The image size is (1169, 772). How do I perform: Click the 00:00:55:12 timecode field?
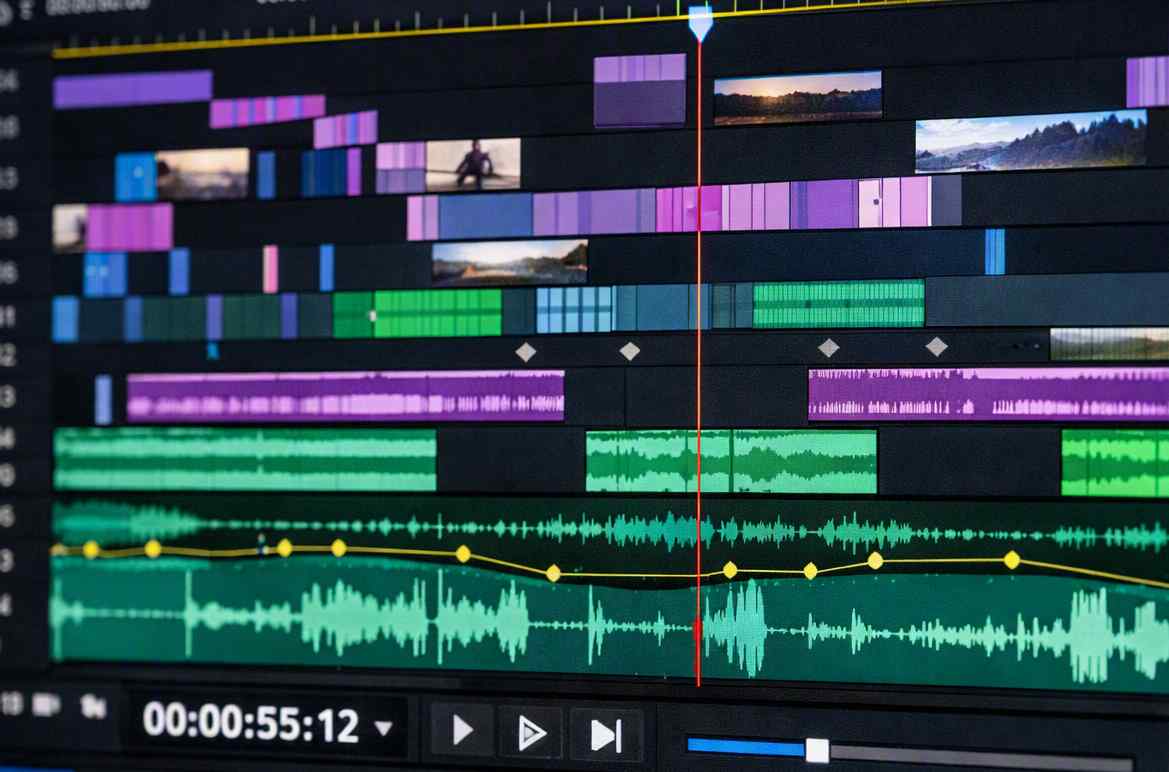[x=250, y=722]
